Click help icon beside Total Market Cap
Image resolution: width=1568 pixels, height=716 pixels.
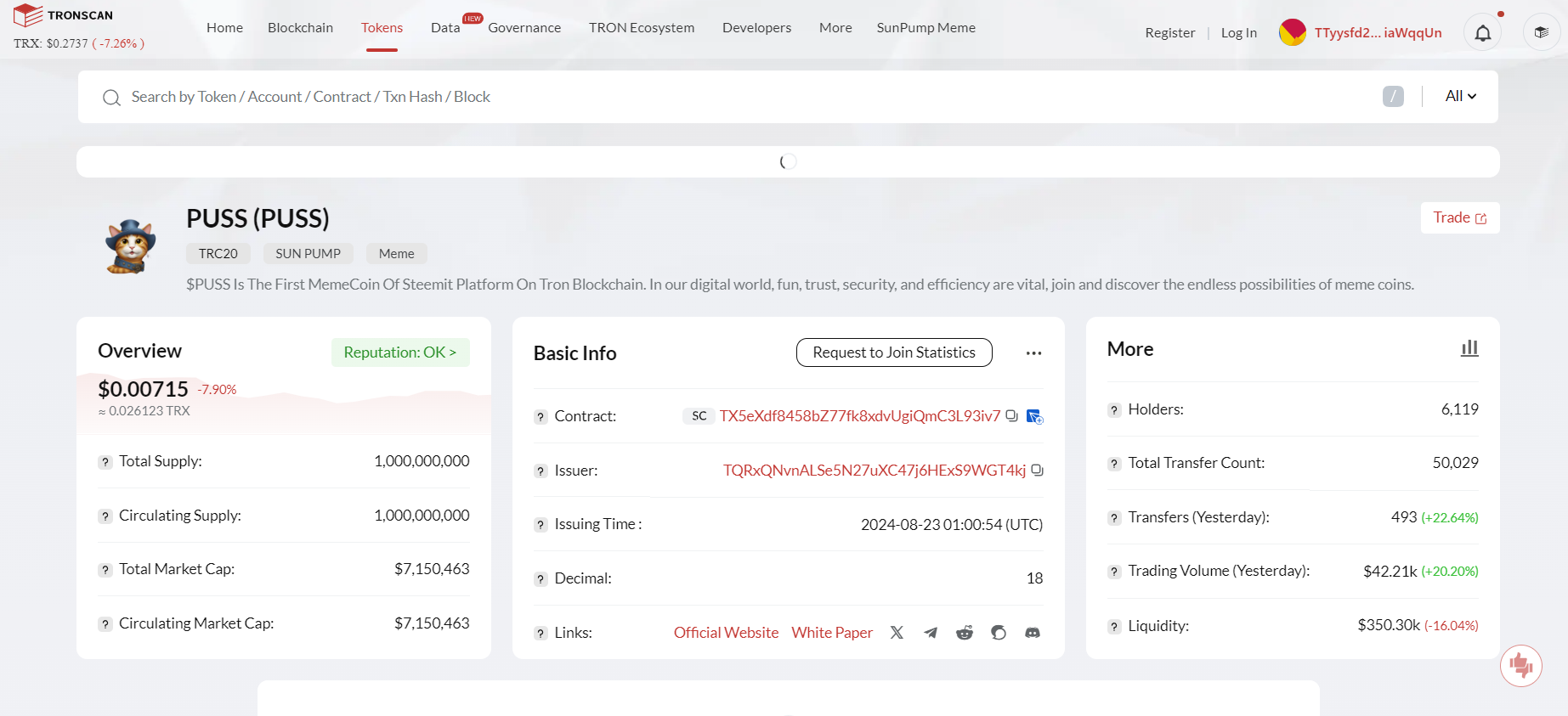pyautogui.click(x=105, y=570)
